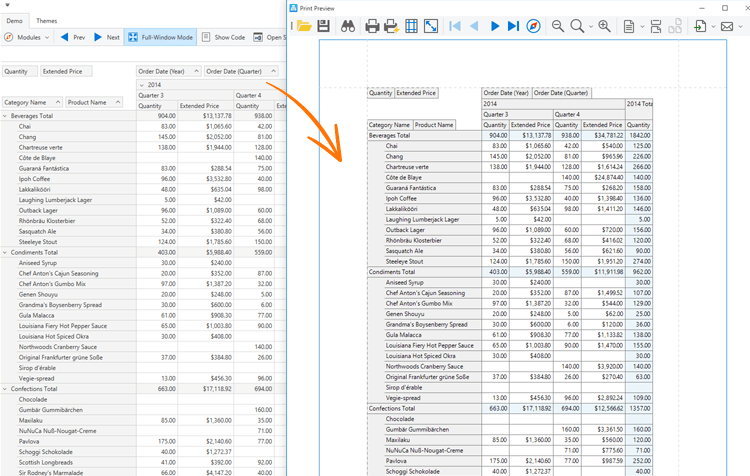Collapse the 2014 year column group
The height and width of the screenshot is (476, 750).
(x=142, y=85)
